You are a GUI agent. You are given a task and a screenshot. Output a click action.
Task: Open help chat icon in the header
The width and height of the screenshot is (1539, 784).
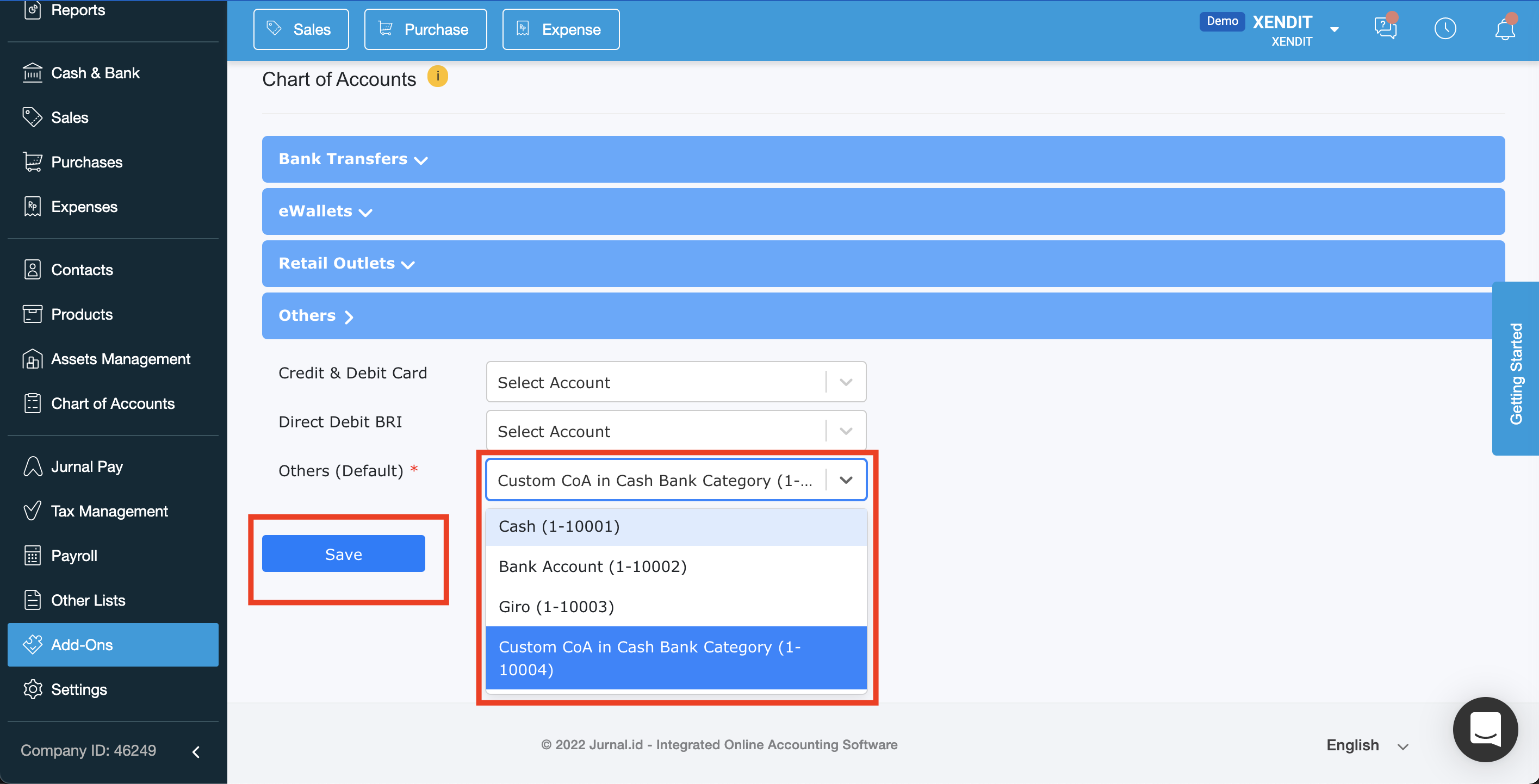[x=1385, y=29]
